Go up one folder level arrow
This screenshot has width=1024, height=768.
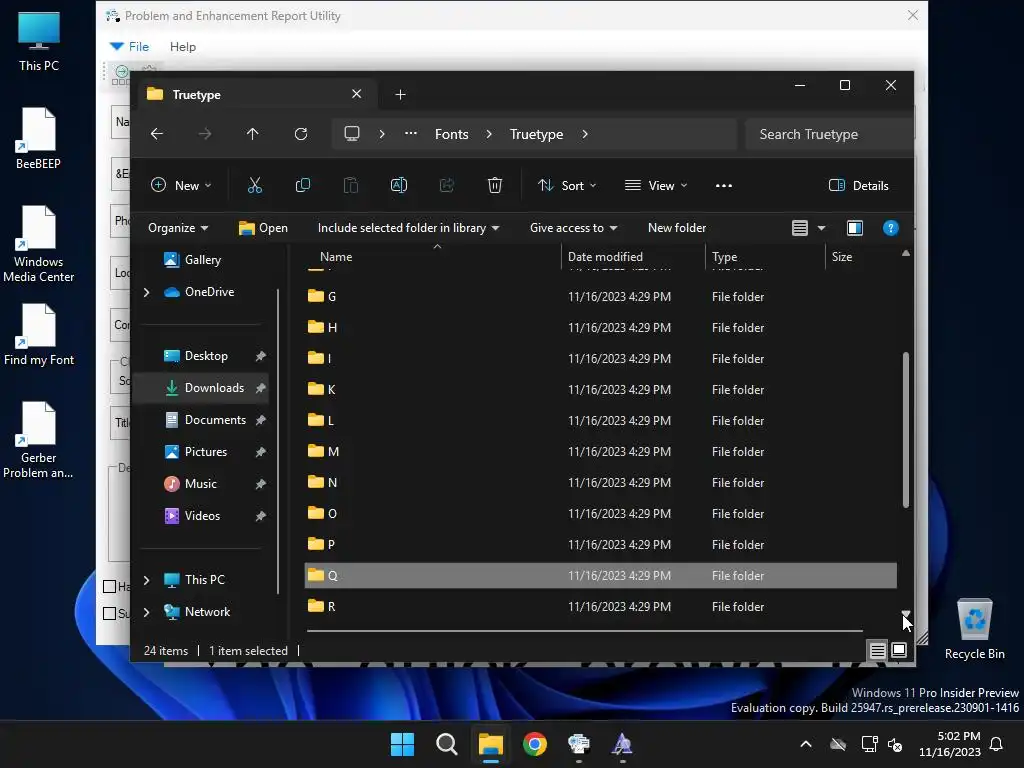(253, 134)
